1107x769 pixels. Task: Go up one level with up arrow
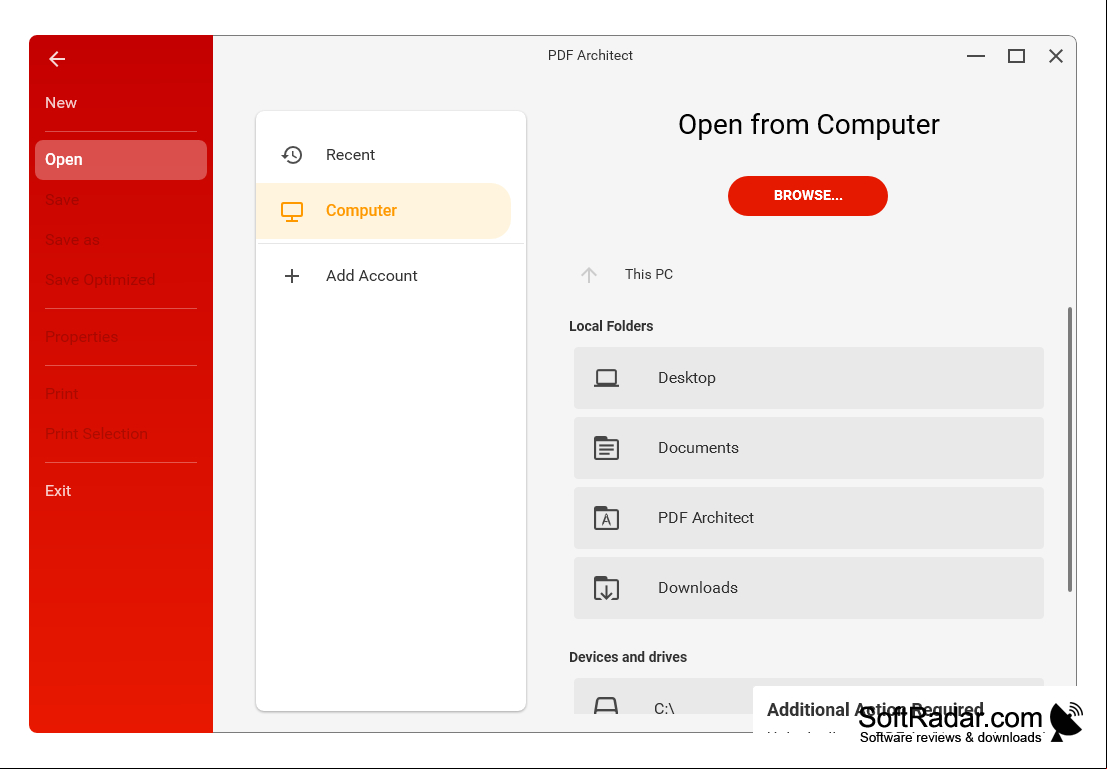589,275
